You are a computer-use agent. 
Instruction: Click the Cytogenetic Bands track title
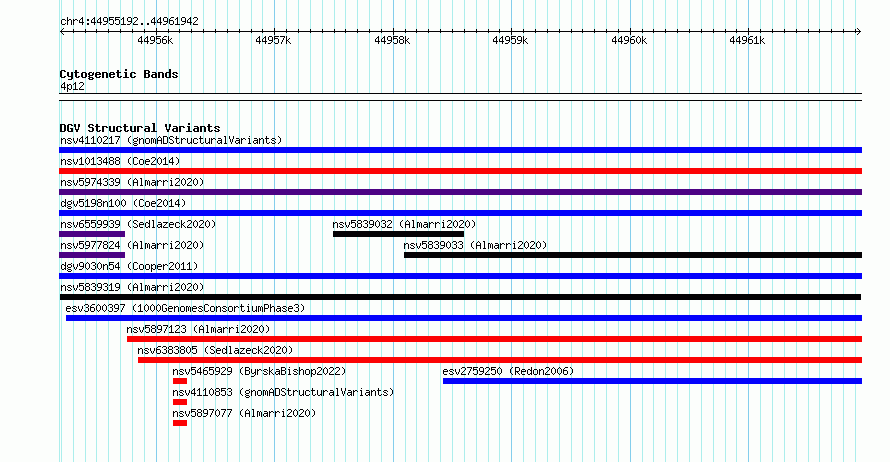(x=119, y=74)
